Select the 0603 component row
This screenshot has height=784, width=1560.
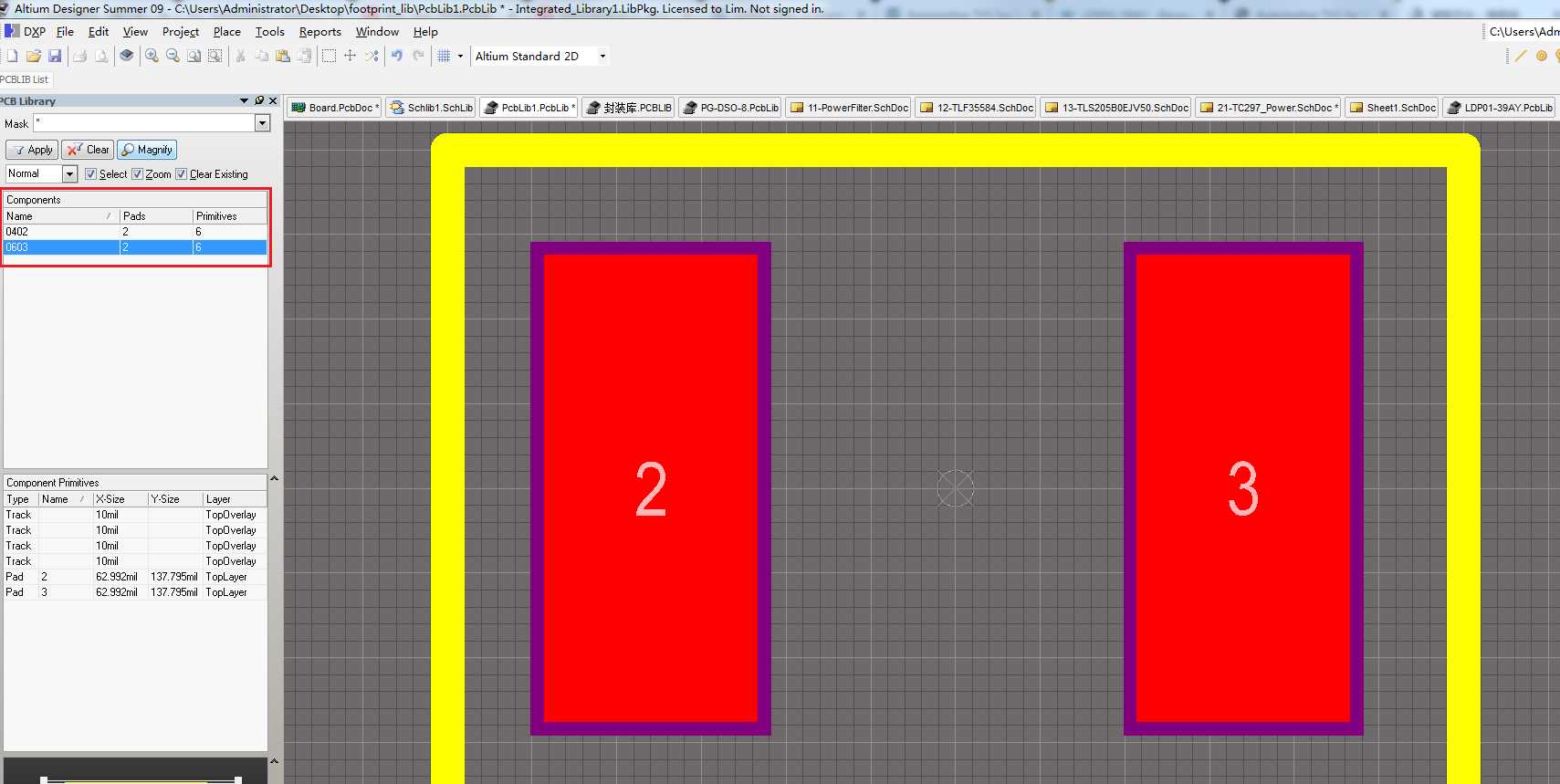click(135, 247)
